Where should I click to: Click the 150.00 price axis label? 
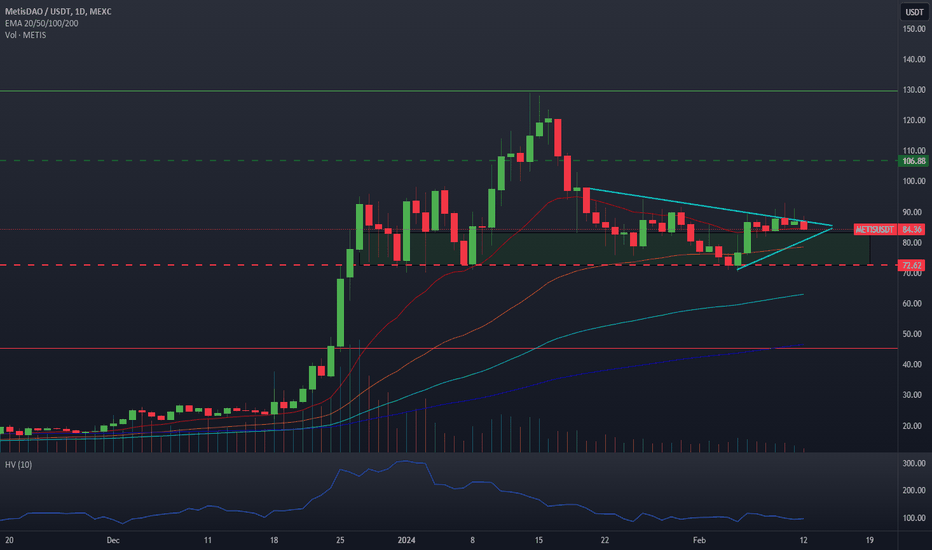click(914, 29)
